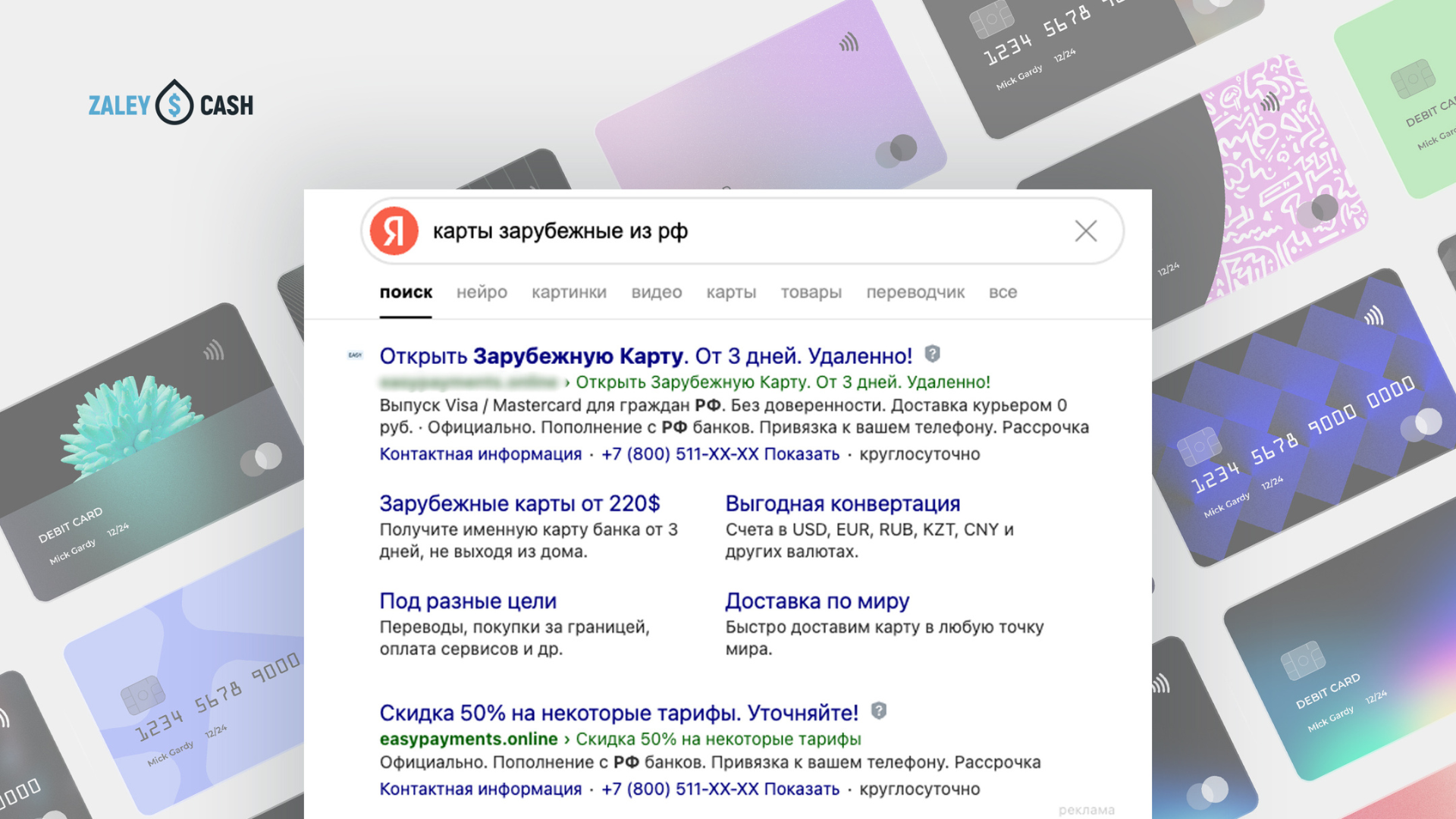Image resolution: width=1456 pixels, height=819 pixels.
Task: Open the карты tab
Action: tap(731, 292)
